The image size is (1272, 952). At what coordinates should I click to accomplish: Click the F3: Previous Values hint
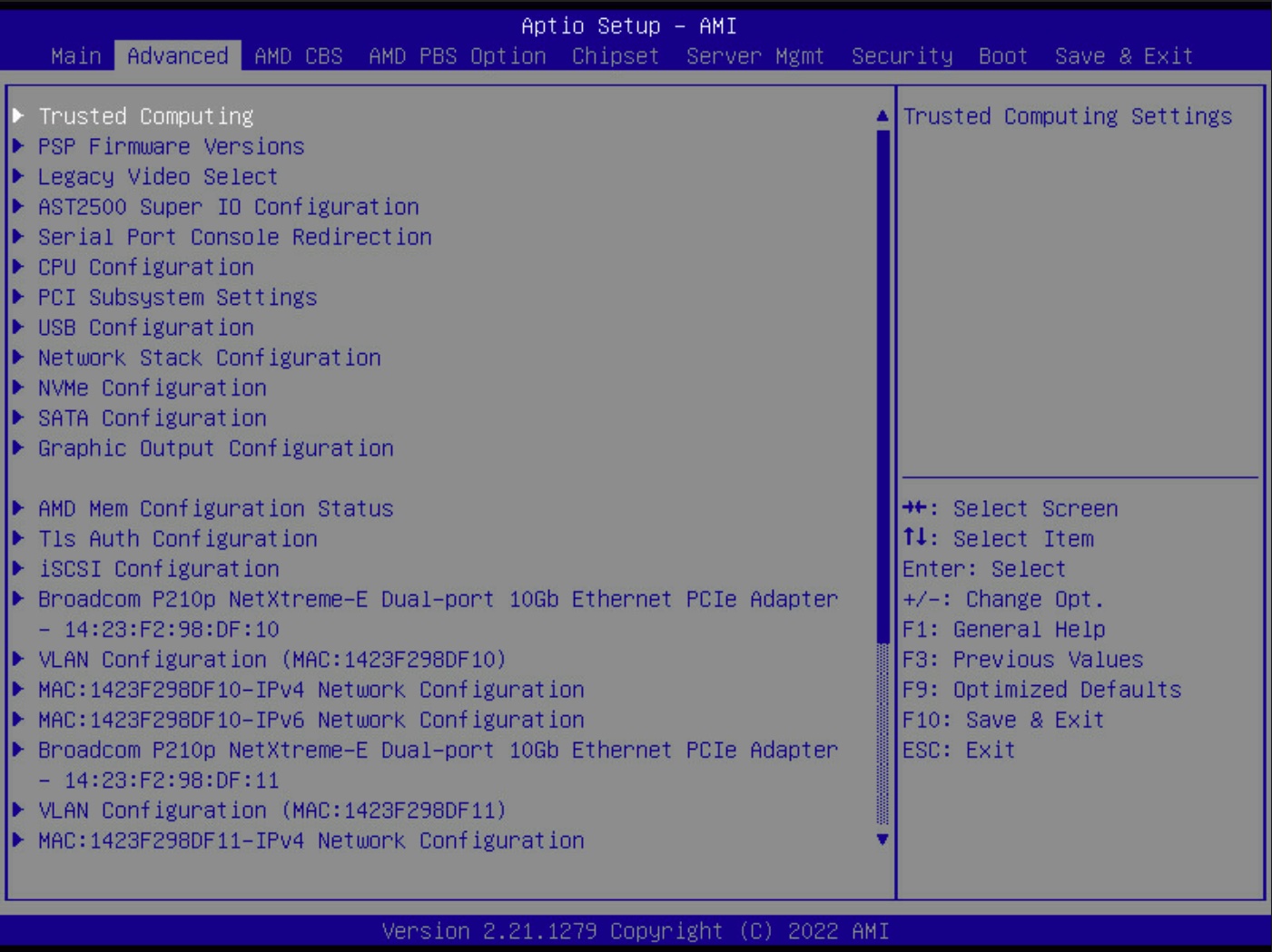[x=1023, y=659]
